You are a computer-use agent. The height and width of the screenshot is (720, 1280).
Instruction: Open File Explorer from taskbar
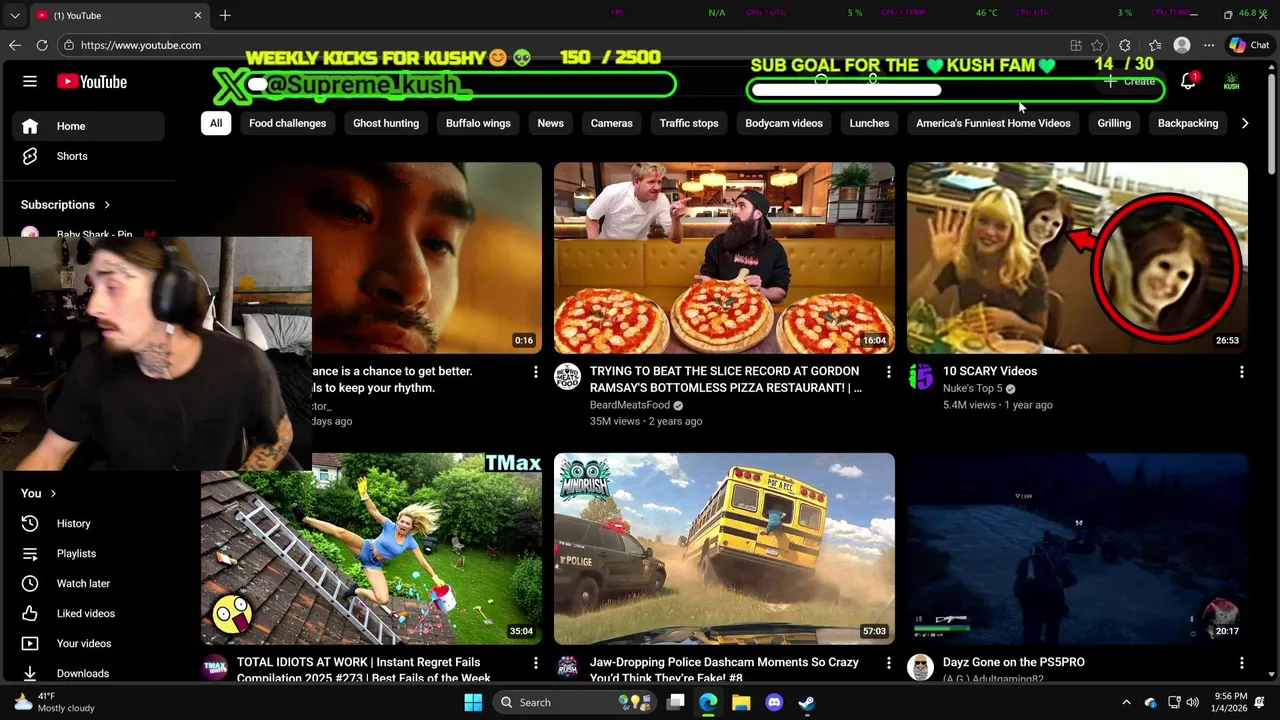point(741,702)
